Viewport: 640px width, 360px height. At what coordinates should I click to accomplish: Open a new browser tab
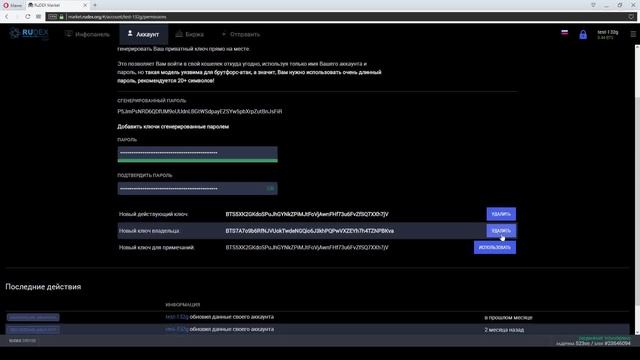pyautogui.click(x=95, y=5)
